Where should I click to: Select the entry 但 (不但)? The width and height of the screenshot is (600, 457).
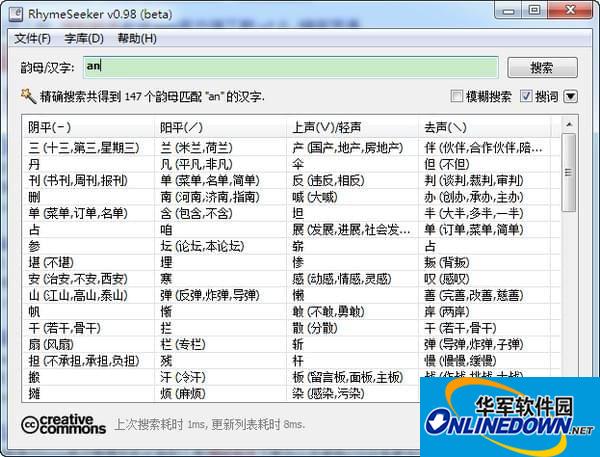pos(447,164)
